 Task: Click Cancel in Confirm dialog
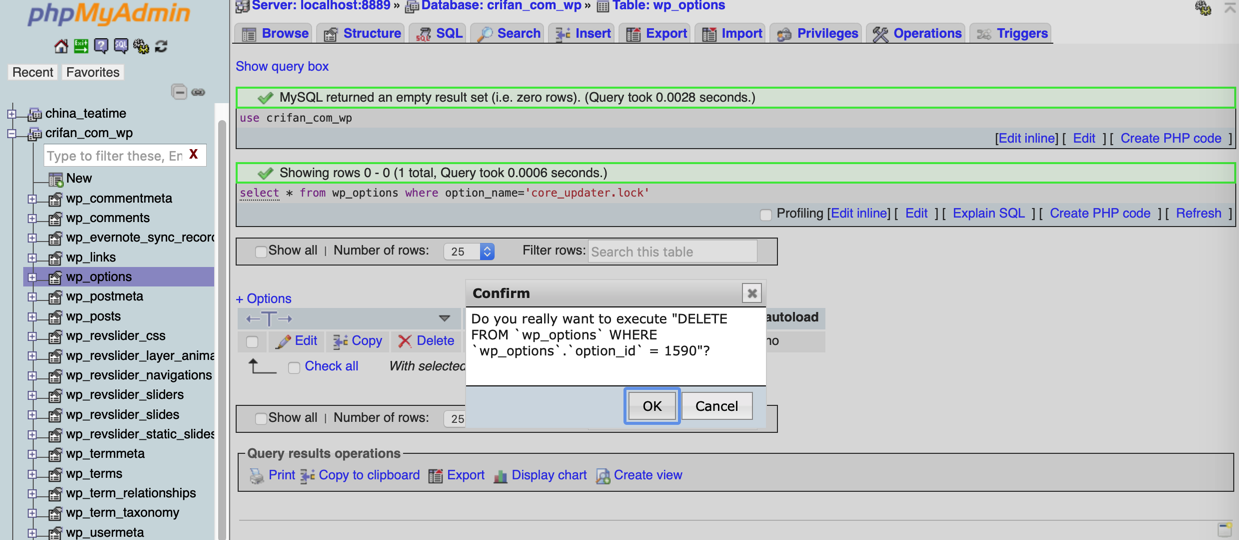coord(717,406)
